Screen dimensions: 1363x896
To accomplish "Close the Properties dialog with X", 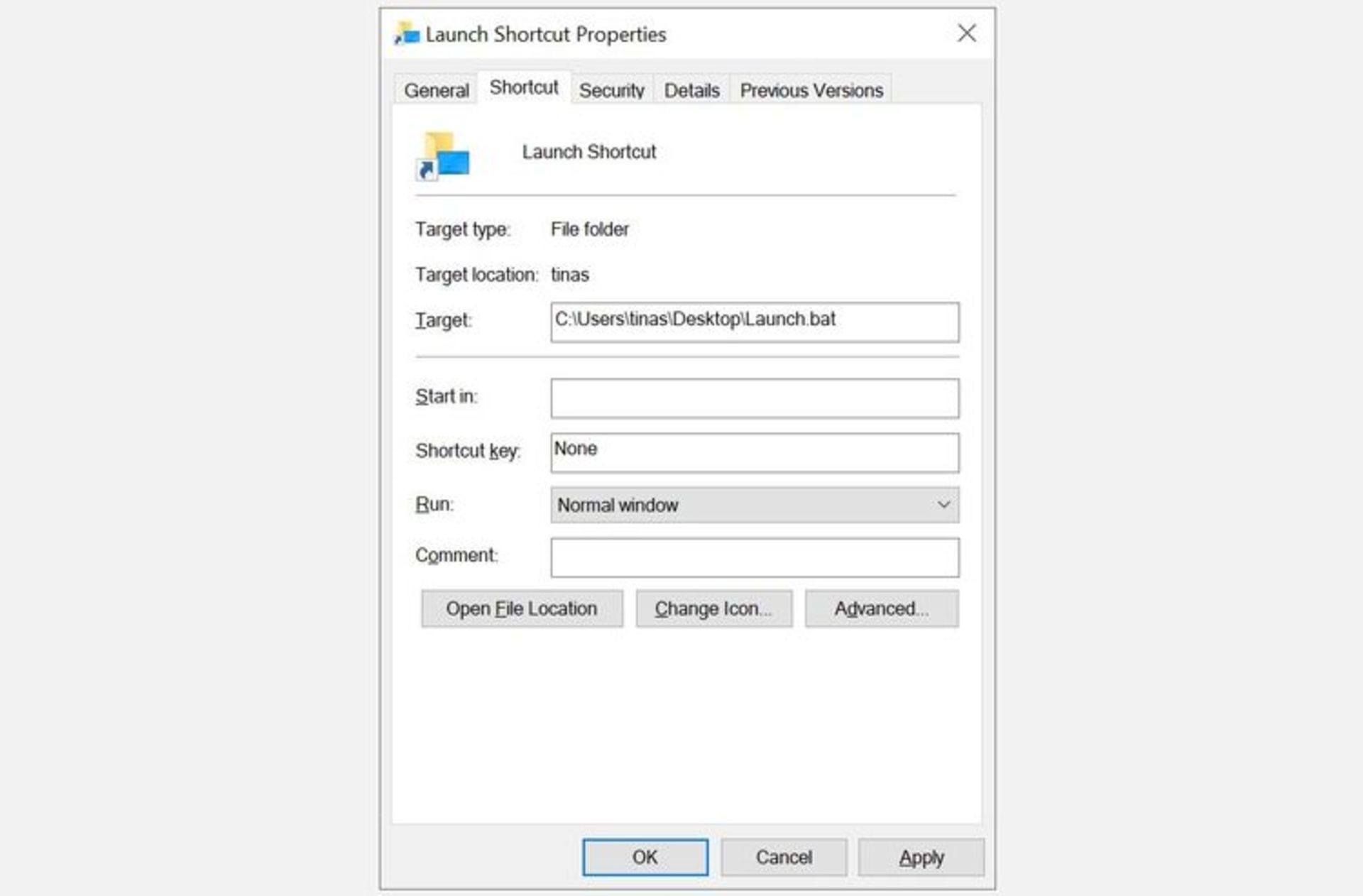I will [966, 33].
